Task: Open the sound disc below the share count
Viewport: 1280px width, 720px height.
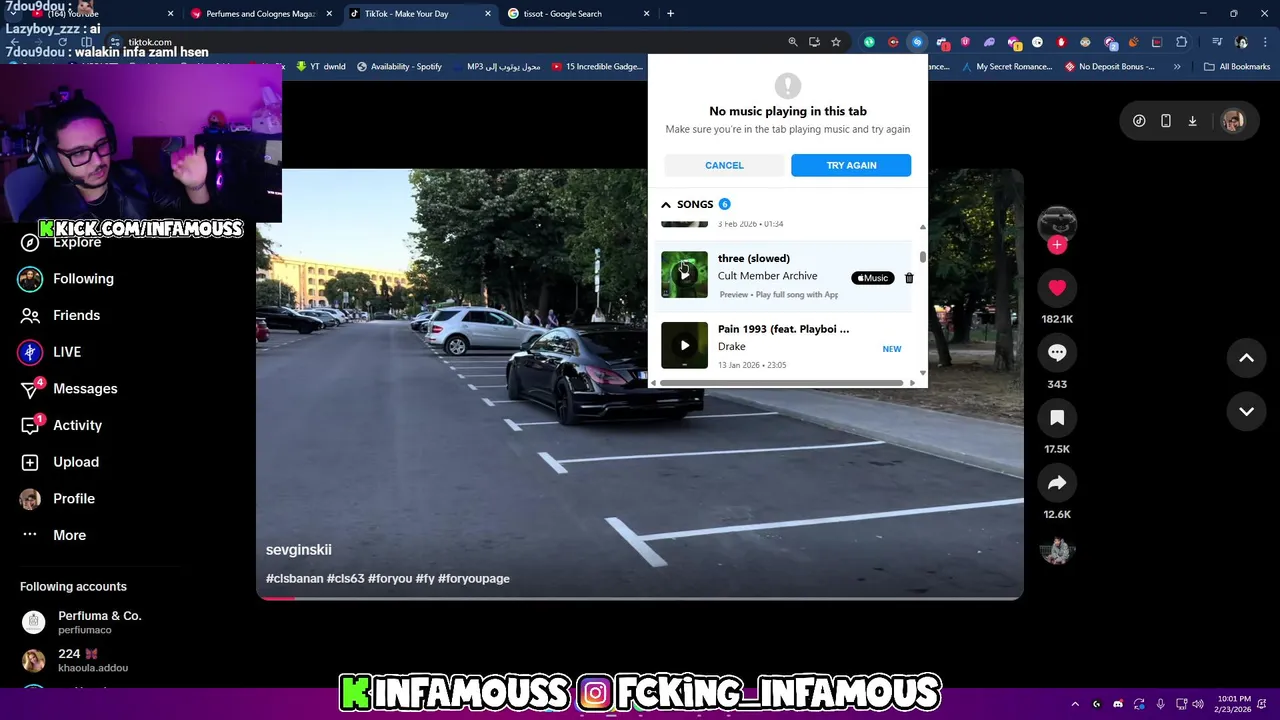Action: [x=1057, y=550]
